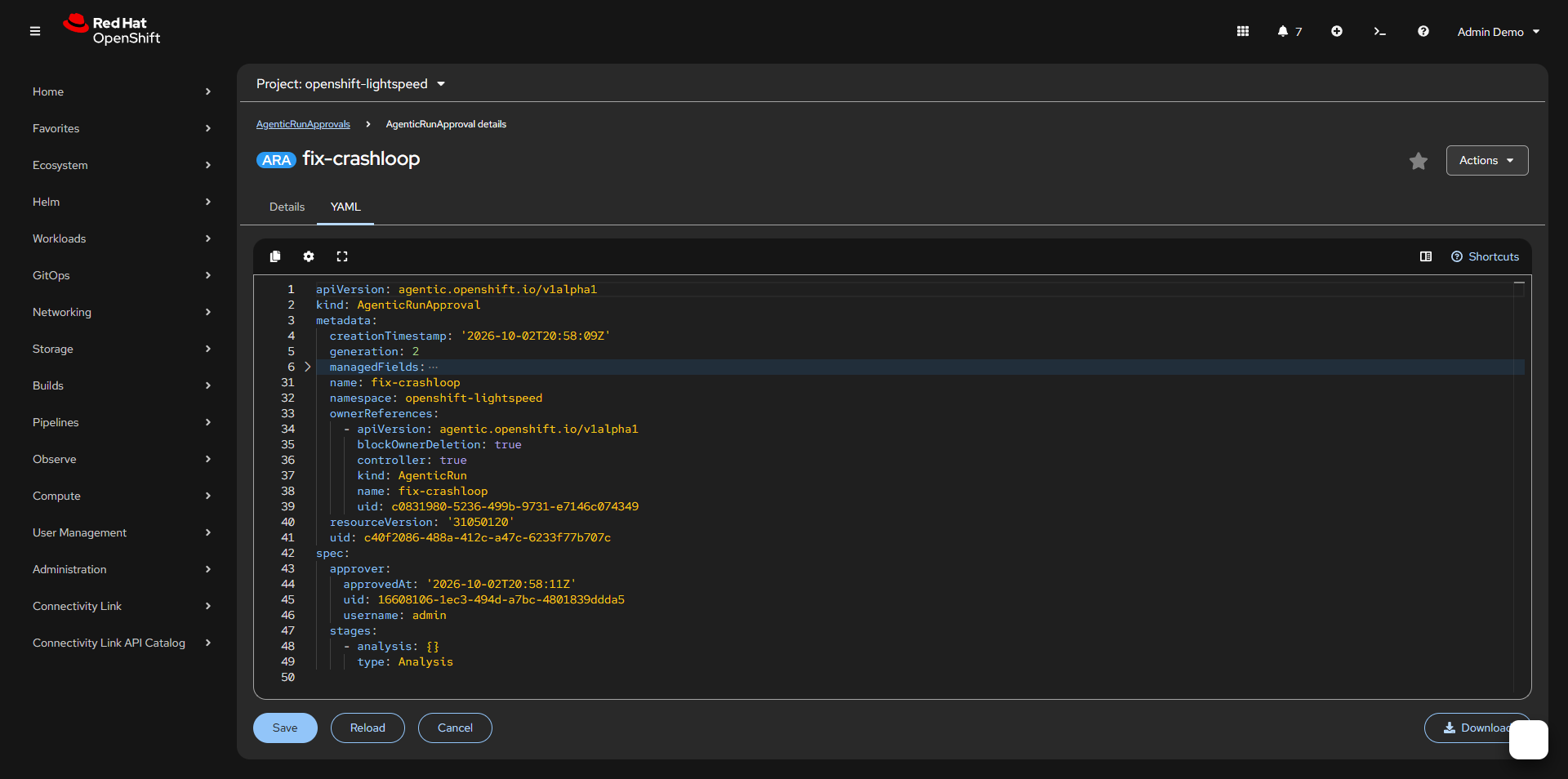Open Networking in the sidebar

tap(122, 312)
